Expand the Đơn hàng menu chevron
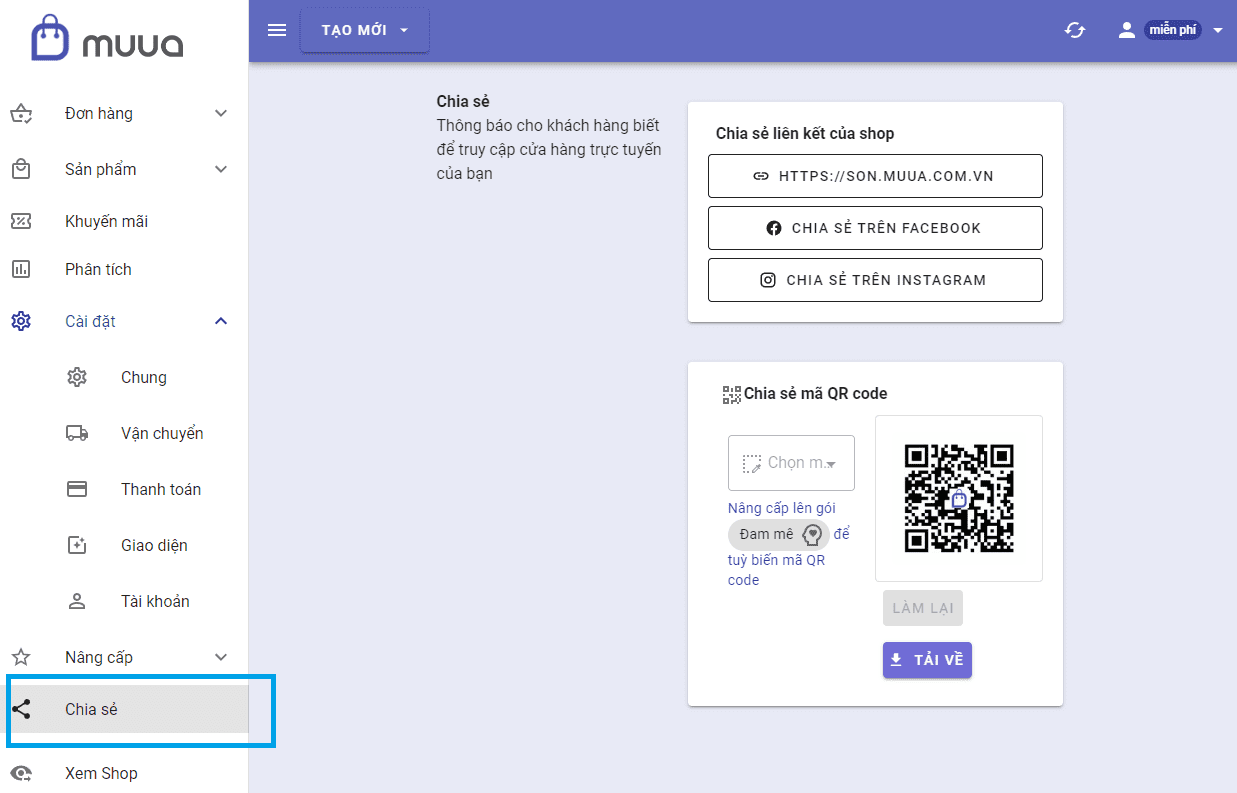Image resolution: width=1237 pixels, height=793 pixels. pyautogui.click(x=221, y=113)
